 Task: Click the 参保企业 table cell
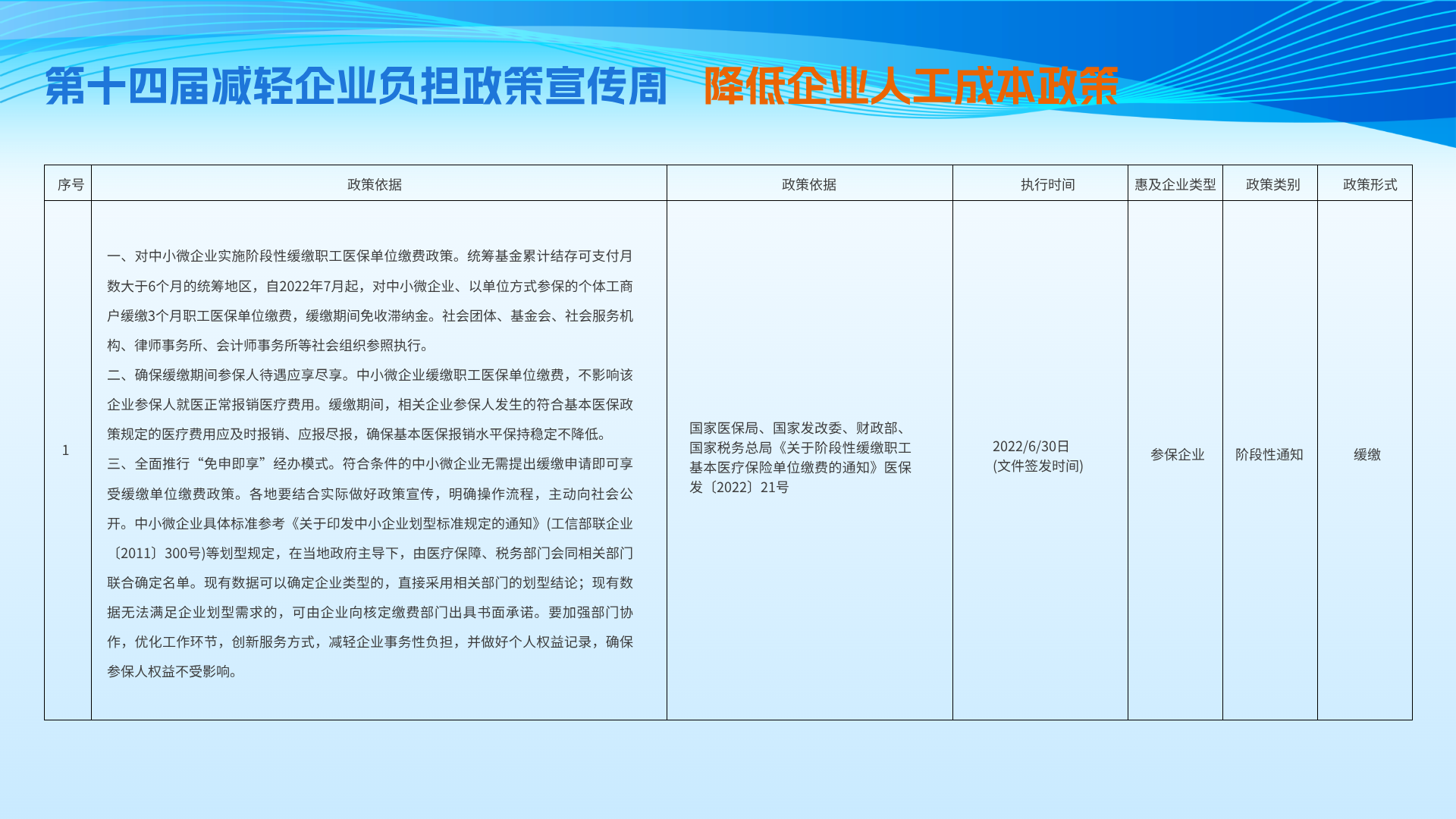1177,454
